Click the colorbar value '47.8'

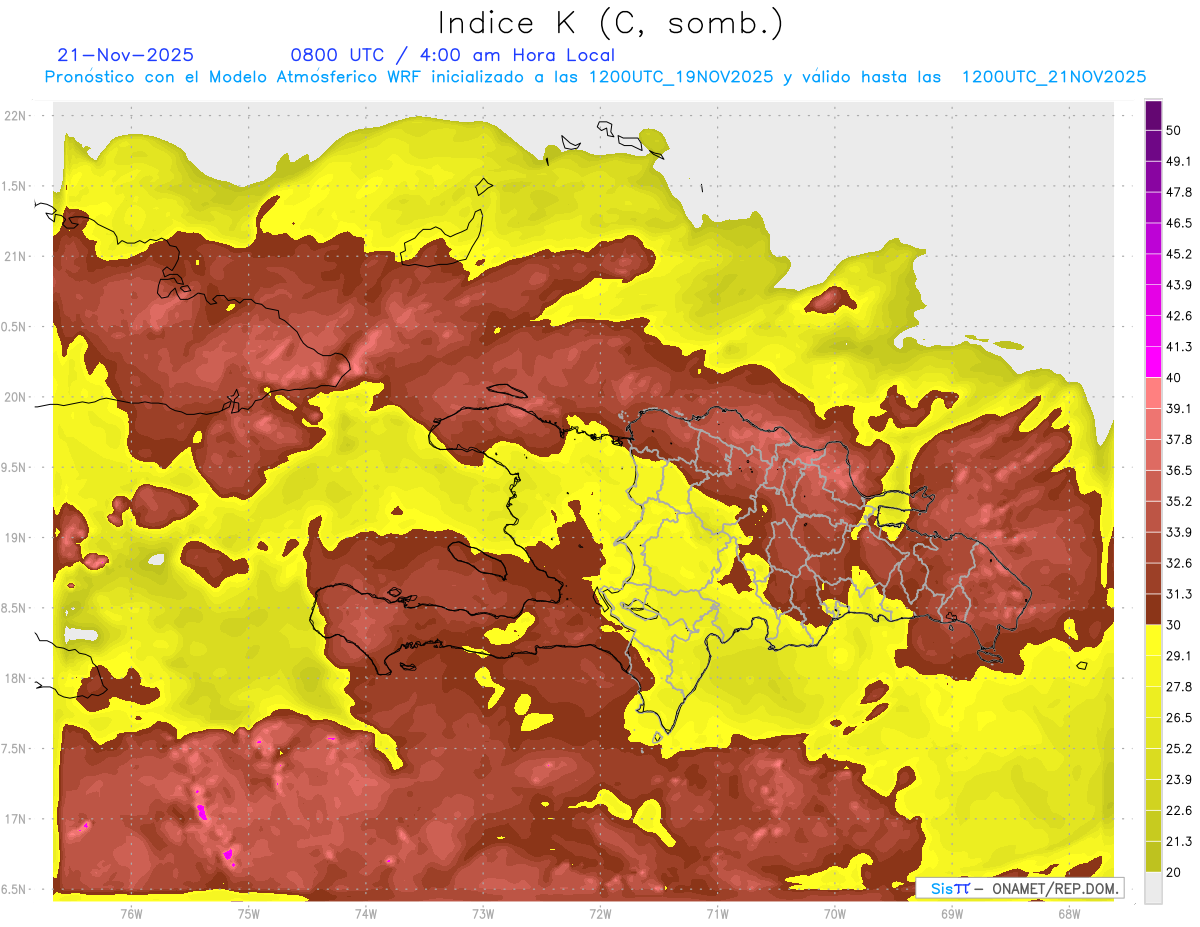point(1179,192)
